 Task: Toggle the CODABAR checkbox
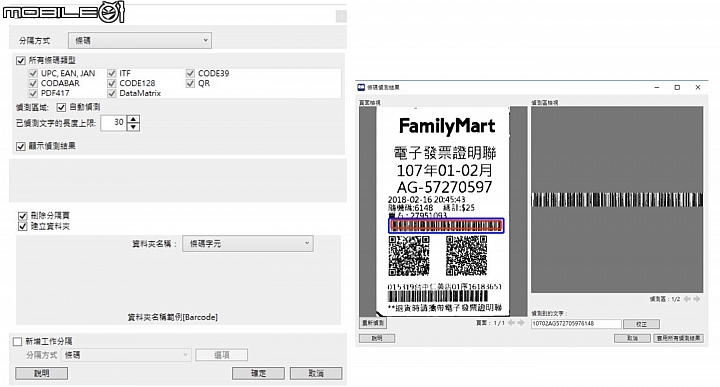pos(33,84)
